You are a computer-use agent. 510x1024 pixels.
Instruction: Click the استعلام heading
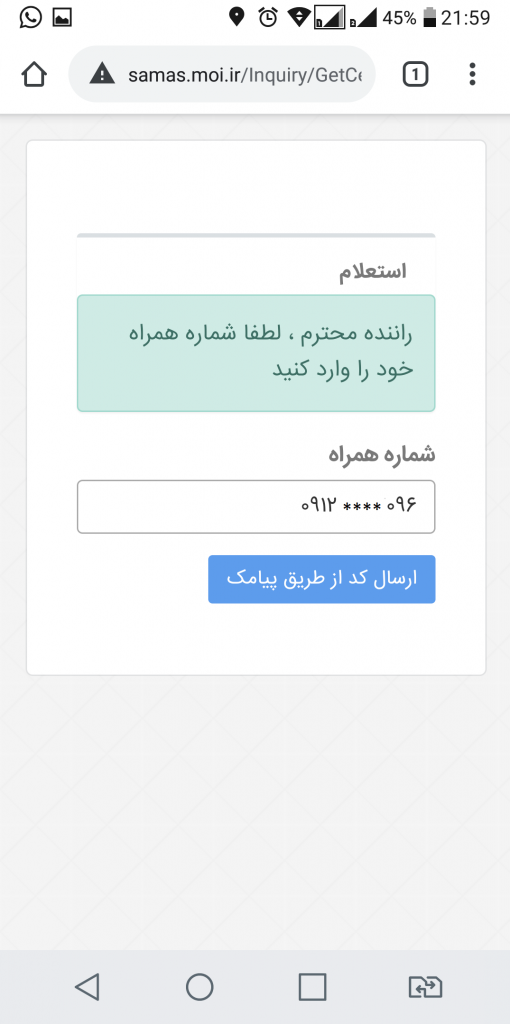point(373,272)
